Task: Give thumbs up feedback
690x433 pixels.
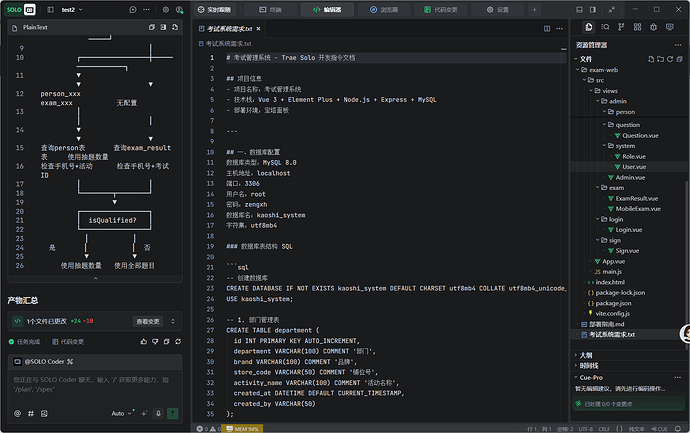Action: [143, 342]
